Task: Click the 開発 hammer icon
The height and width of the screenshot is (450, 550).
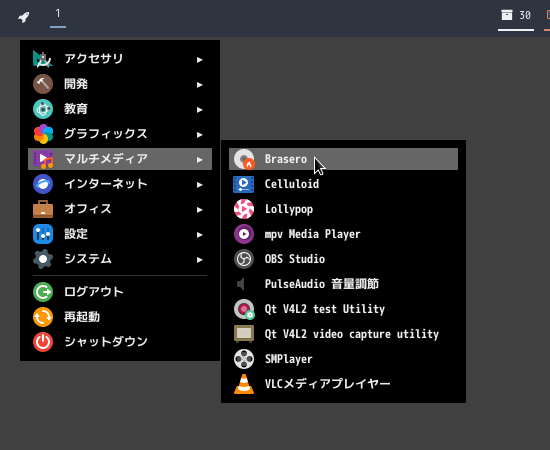Action: coord(43,84)
